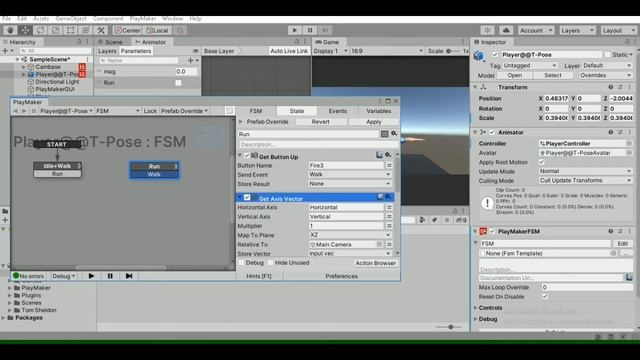Open the cloud services icon
Screen dimensions: 640x360
(506, 30)
